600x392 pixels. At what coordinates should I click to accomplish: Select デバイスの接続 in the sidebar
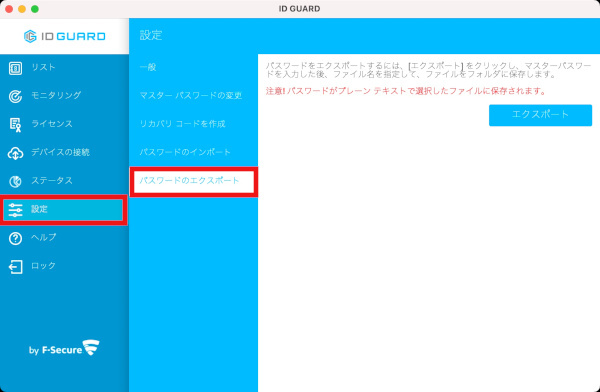click(x=64, y=152)
